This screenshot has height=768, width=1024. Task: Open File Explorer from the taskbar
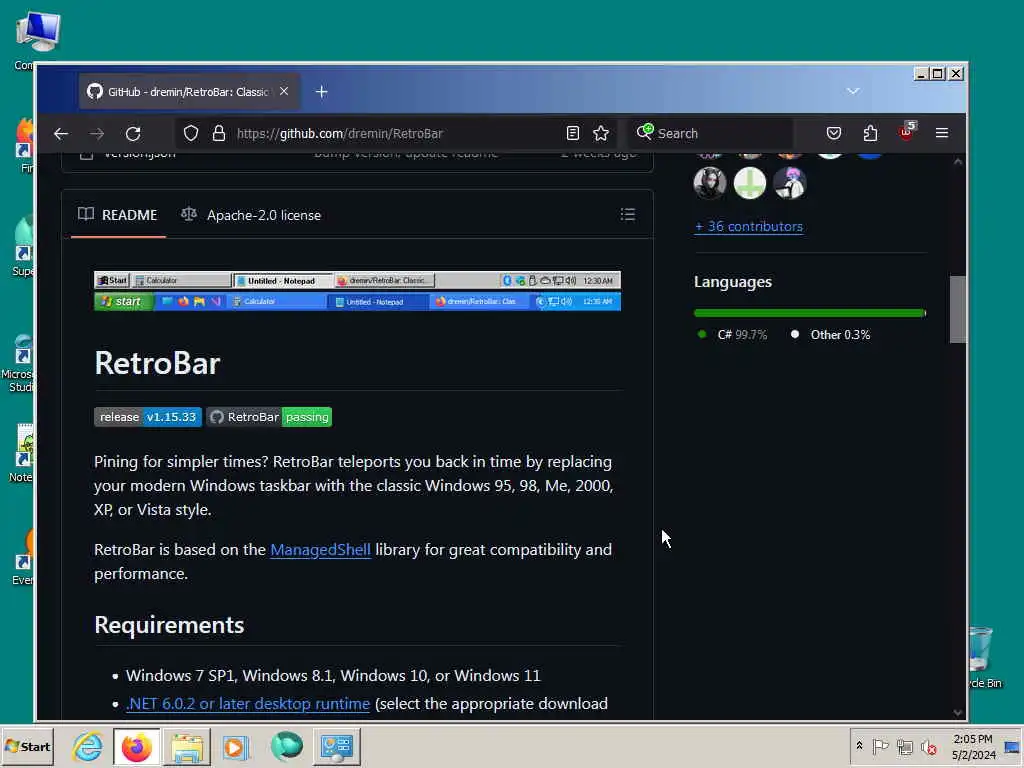tap(187, 747)
